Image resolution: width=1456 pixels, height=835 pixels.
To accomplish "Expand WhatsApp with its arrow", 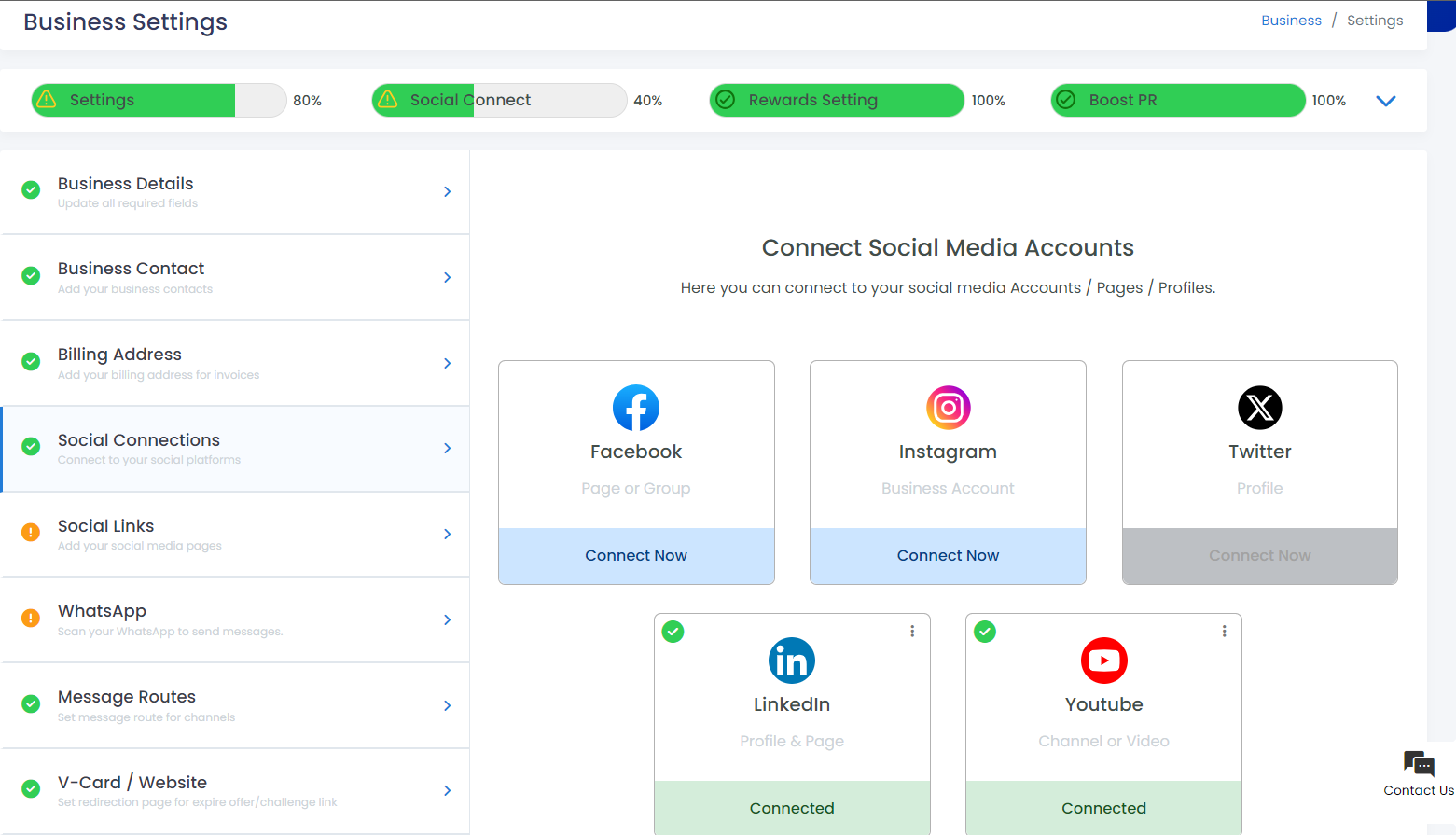I will click(x=448, y=619).
